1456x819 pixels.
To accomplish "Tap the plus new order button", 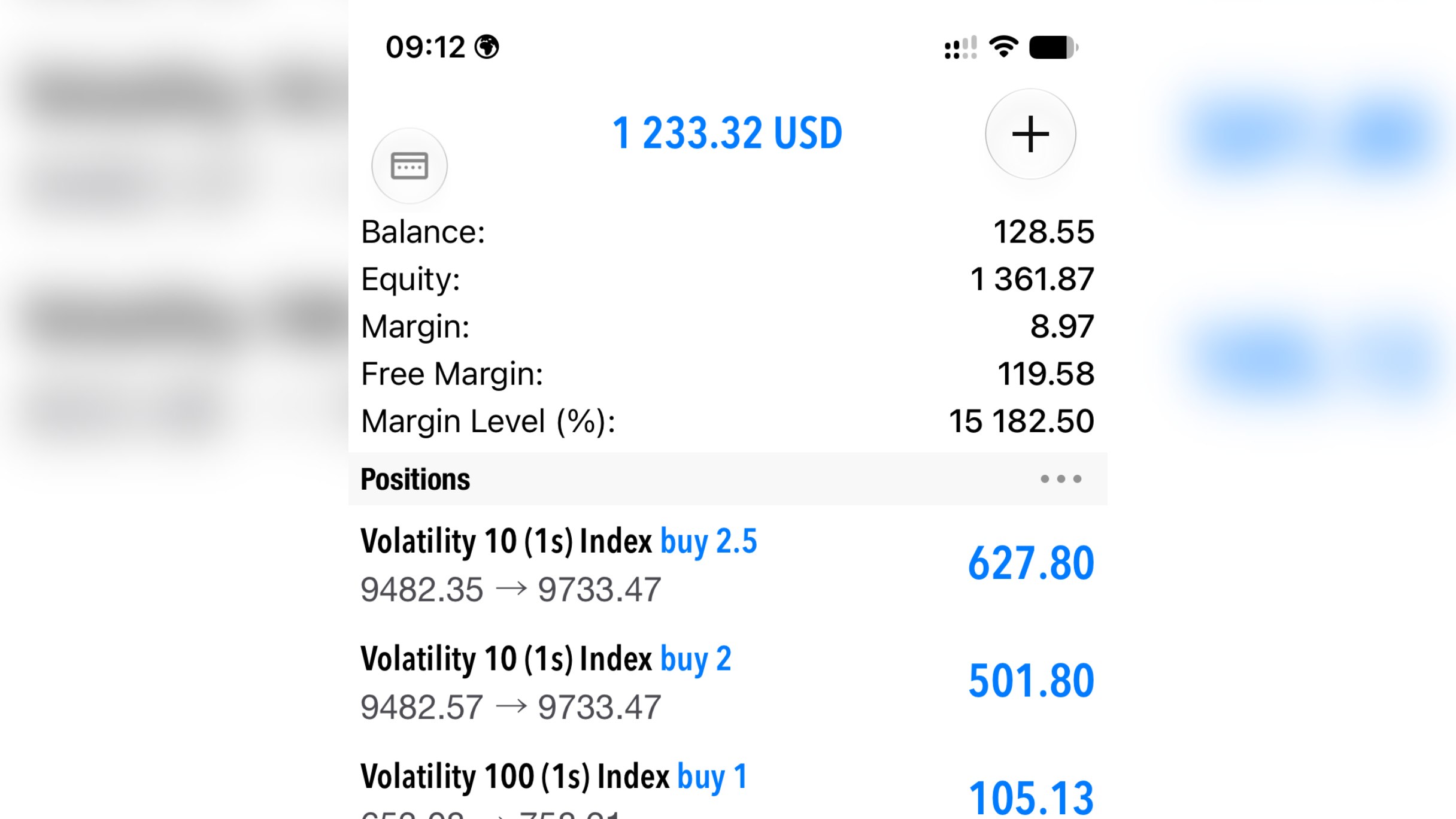I will pyautogui.click(x=1030, y=134).
